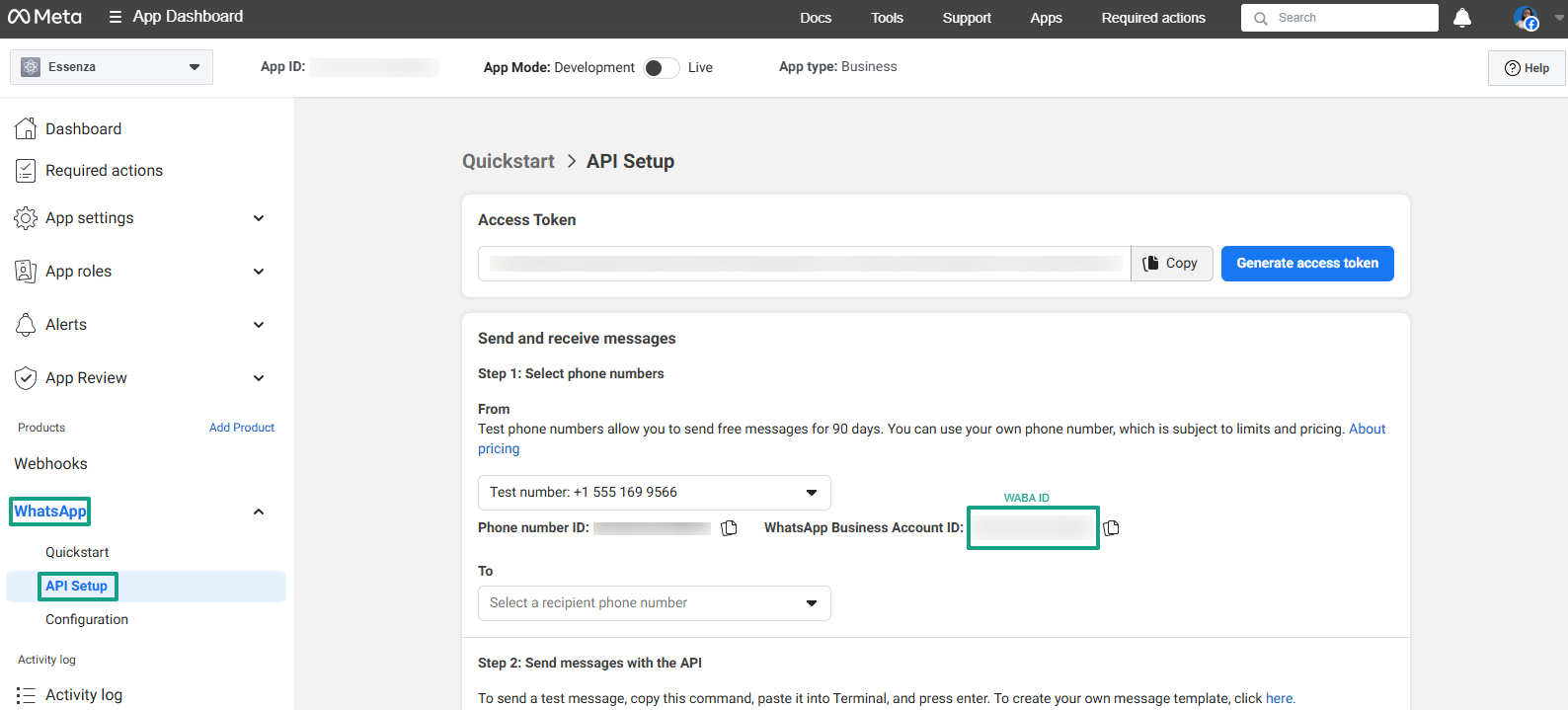Expand the Alerts section
The width and height of the screenshot is (1568, 710).
[259, 325]
